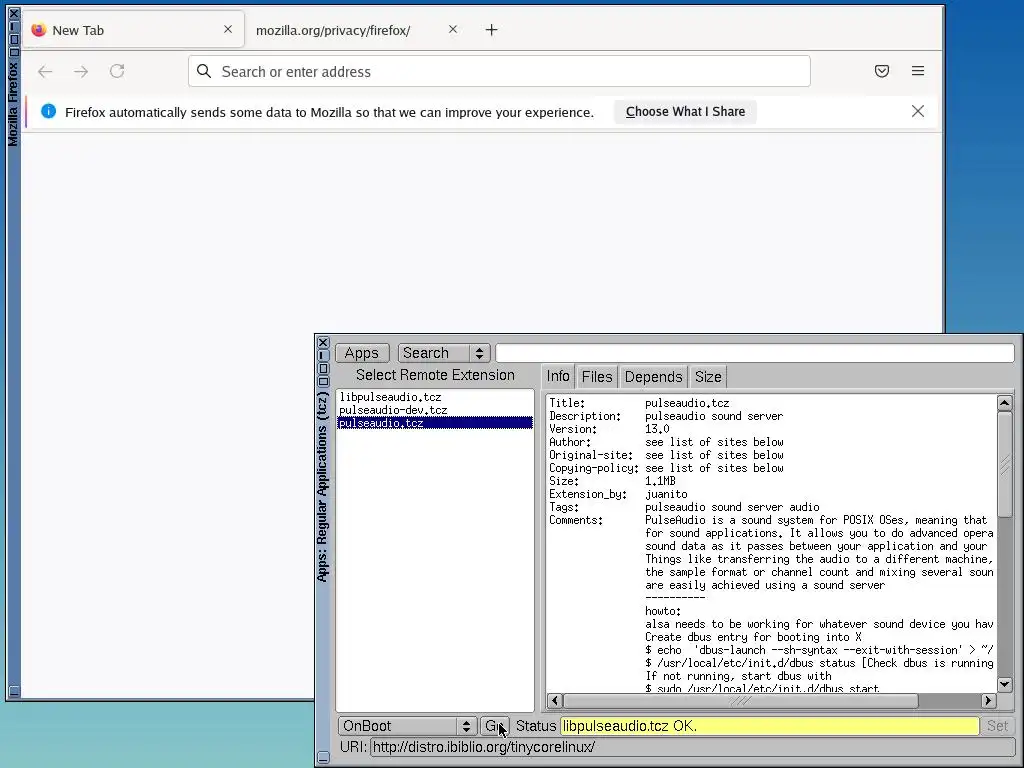This screenshot has width=1024, height=768.
Task: Select pulseaudio.tcz in extension list
Action: click(x=435, y=423)
